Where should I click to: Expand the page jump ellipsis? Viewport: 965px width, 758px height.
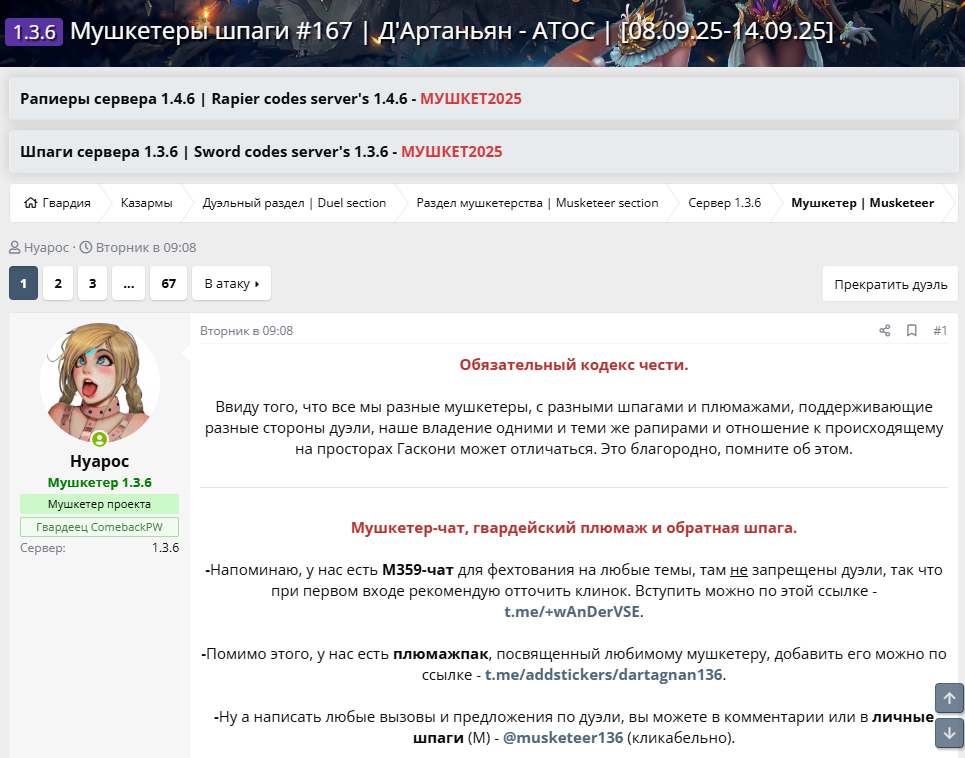click(x=128, y=284)
